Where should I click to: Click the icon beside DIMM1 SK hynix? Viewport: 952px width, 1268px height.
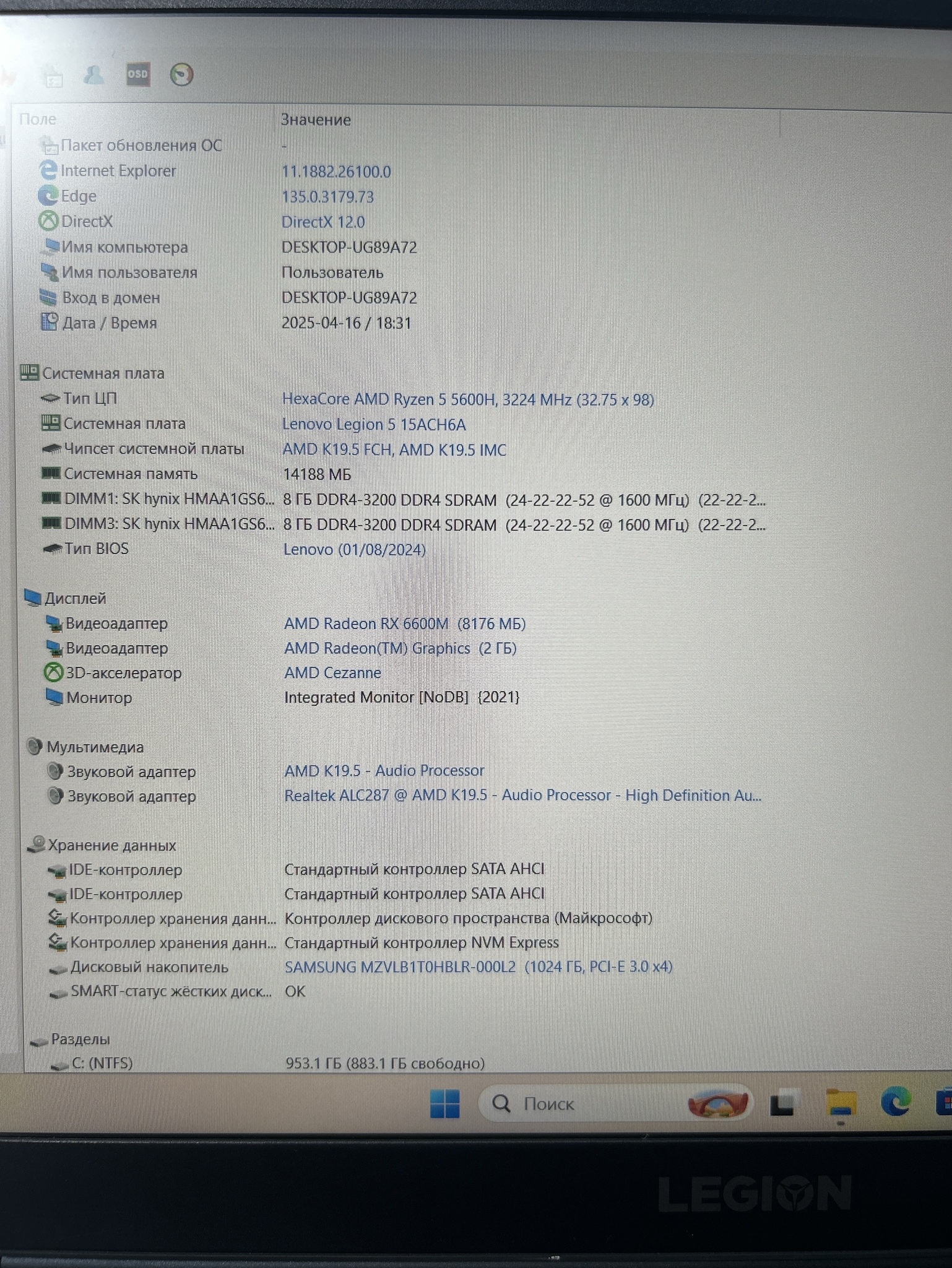click(51, 498)
